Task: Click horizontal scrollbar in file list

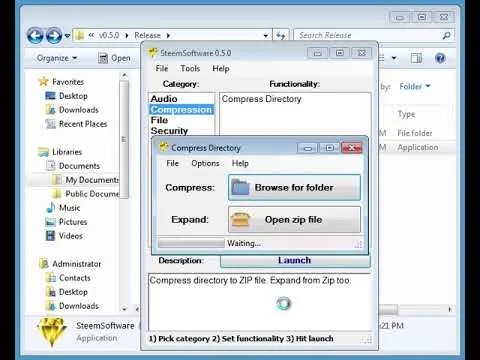Action: [388, 310]
